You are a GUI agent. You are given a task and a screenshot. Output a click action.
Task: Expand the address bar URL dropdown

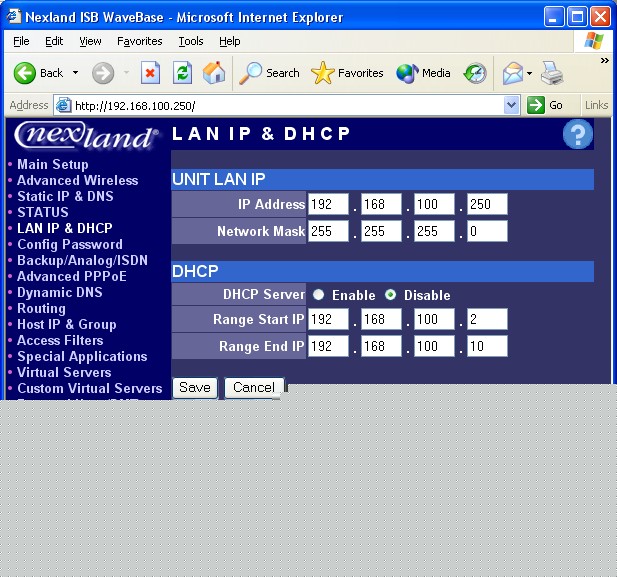[x=512, y=105]
